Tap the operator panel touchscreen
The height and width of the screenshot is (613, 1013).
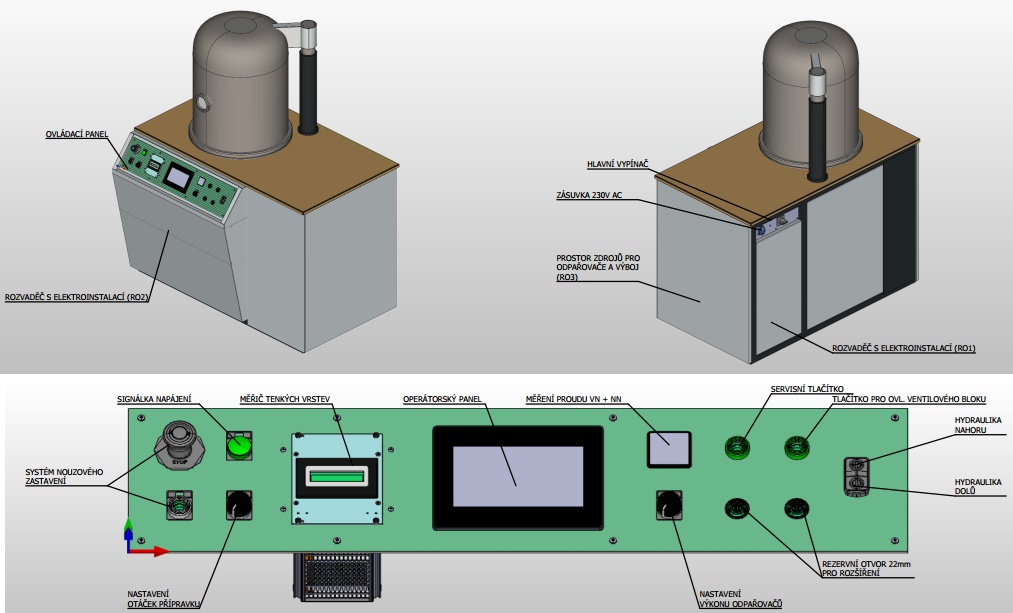tap(517, 479)
